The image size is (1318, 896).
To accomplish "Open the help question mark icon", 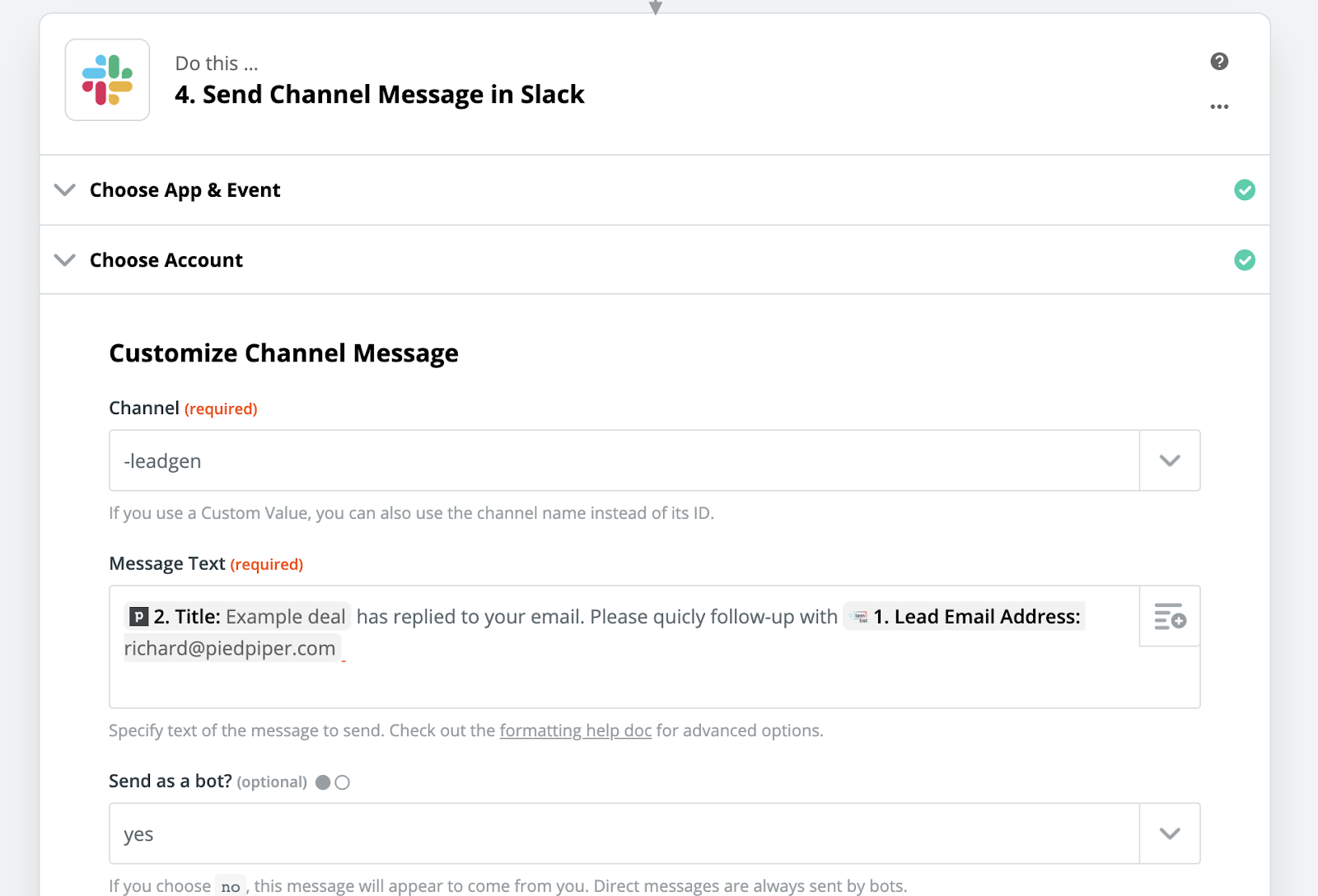I will pos(1219,62).
